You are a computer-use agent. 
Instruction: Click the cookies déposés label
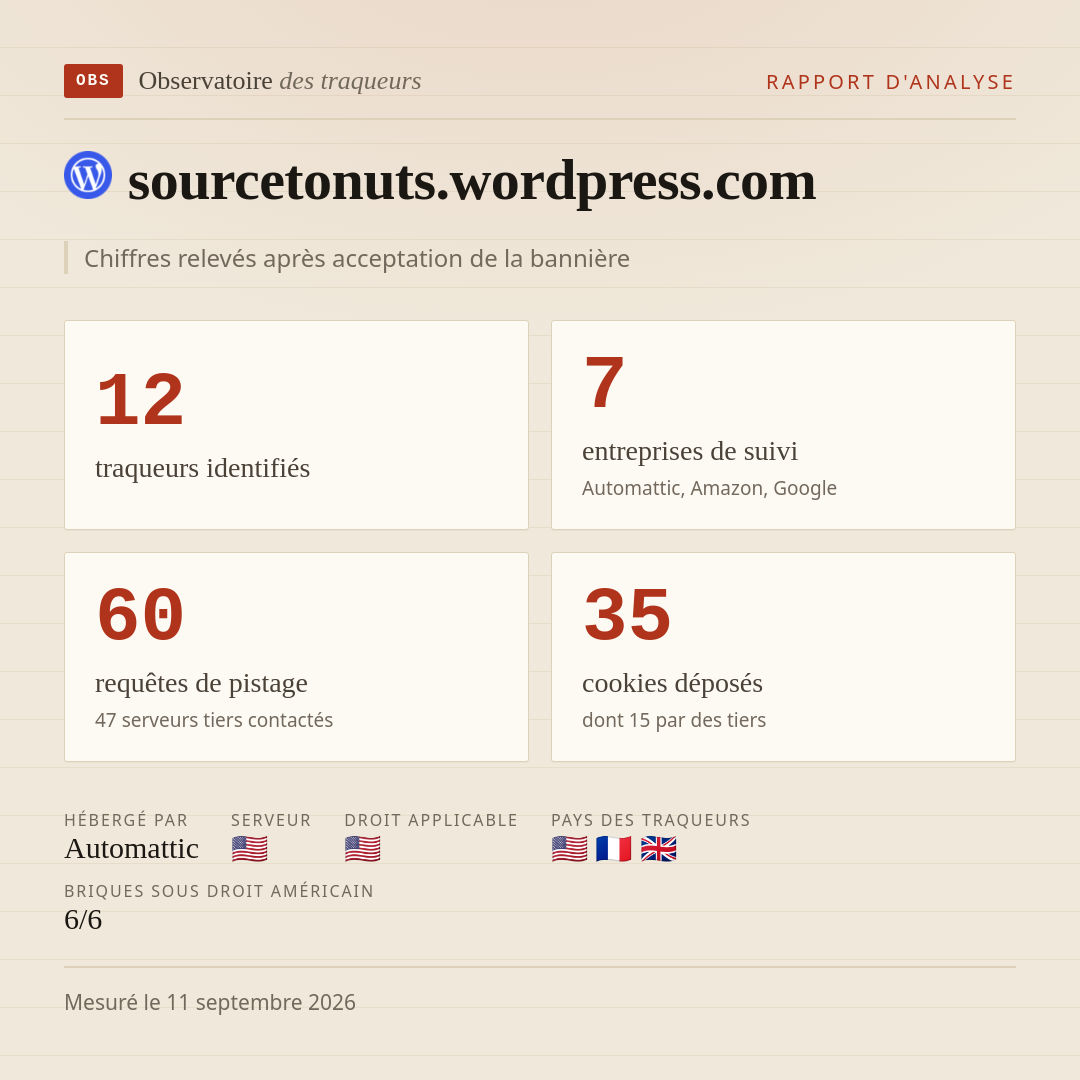(x=672, y=683)
